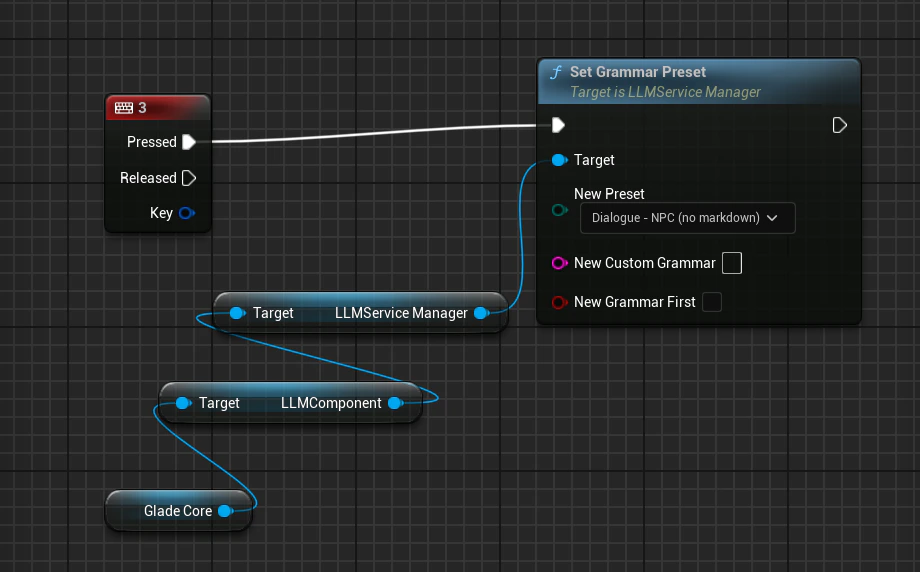Click the function icon on Set Grammar Preset header
The image size is (920, 572).
[x=555, y=72]
